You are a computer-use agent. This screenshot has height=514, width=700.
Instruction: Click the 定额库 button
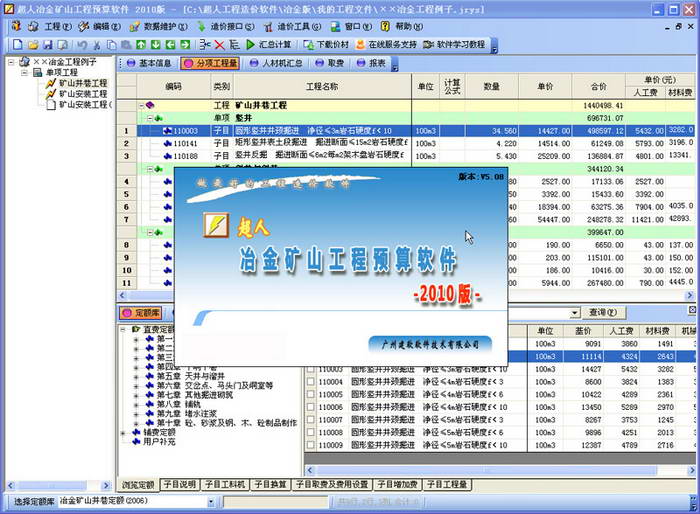[142, 313]
